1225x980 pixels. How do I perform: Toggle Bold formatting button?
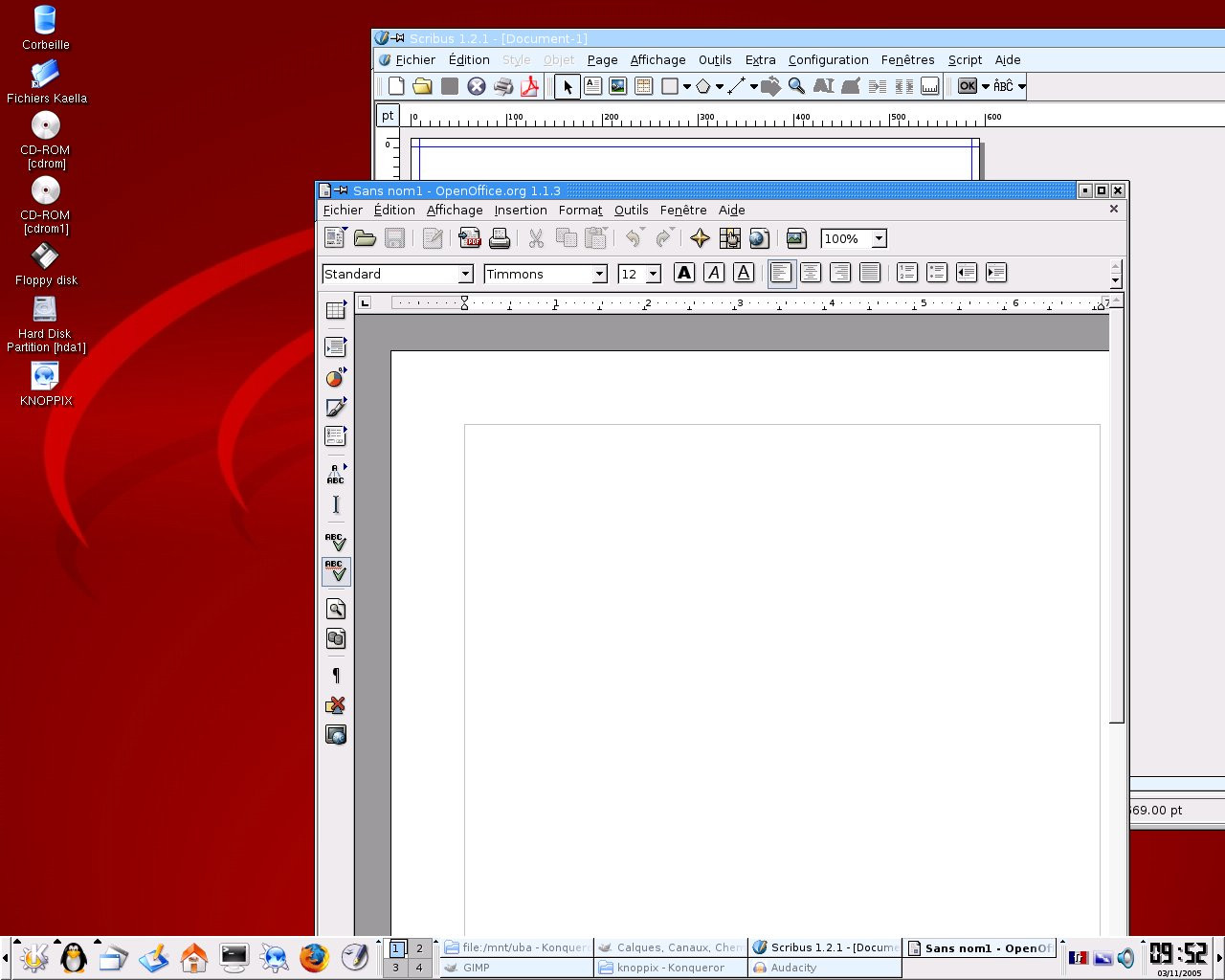tap(683, 273)
